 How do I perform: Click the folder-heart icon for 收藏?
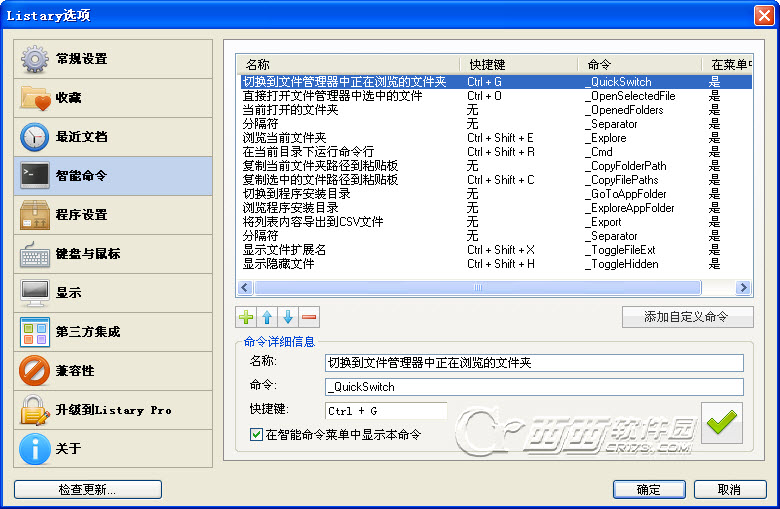click(35, 98)
